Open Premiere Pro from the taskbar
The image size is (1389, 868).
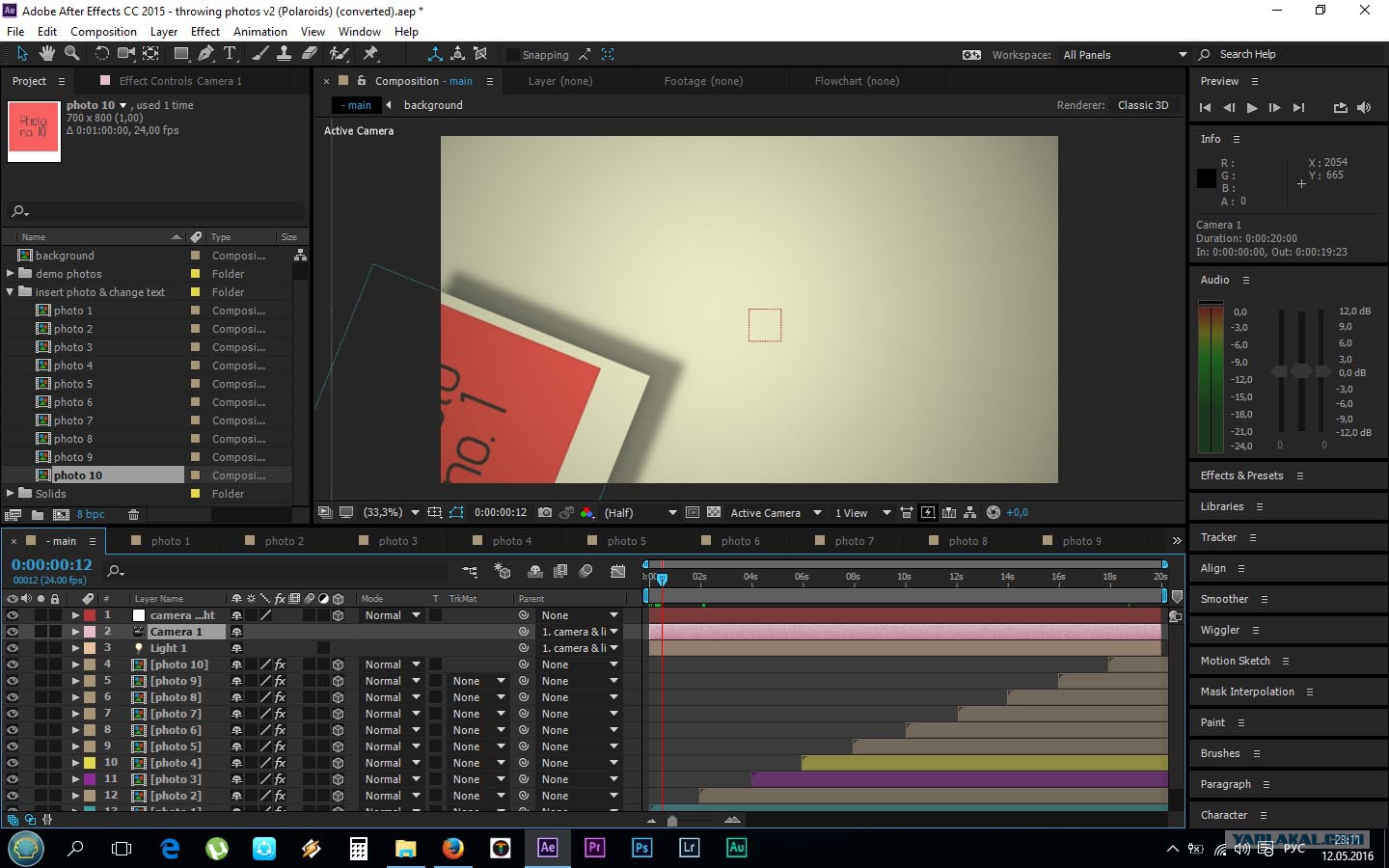(x=594, y=848)
